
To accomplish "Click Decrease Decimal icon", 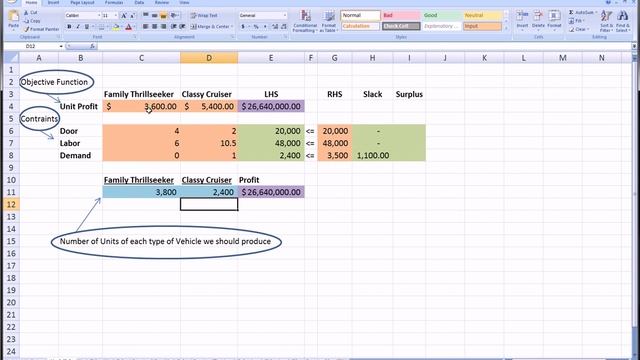I will (284, 27).
